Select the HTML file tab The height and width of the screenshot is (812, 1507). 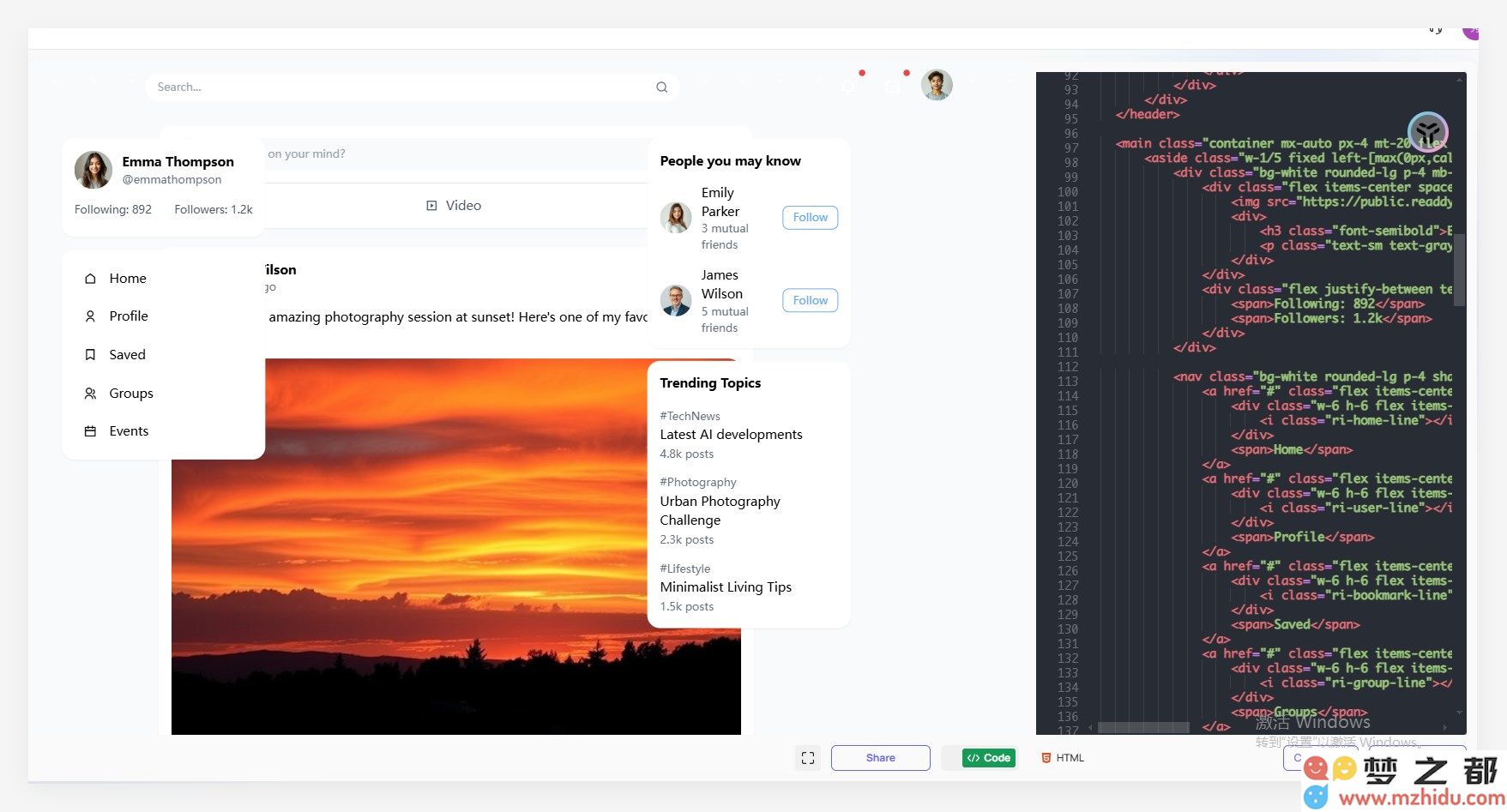point(1063,758)
